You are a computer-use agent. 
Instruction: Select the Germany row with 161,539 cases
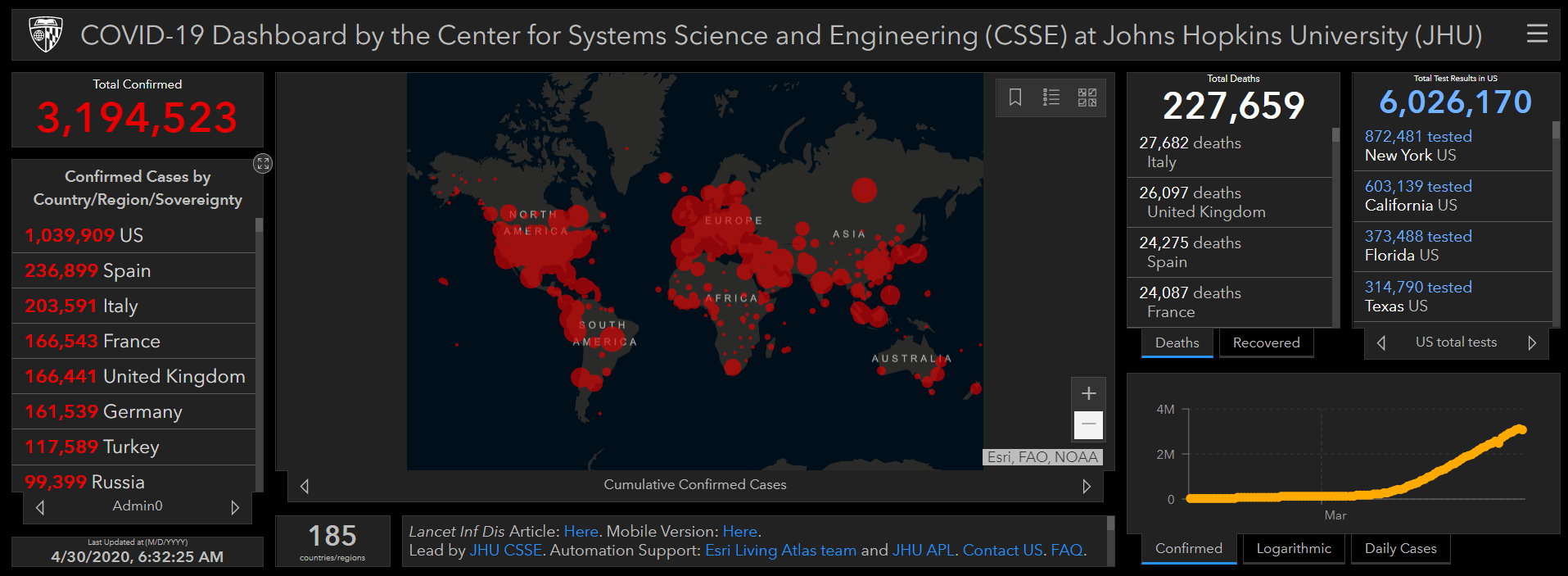pyautogui.click(x=133, y=411)
